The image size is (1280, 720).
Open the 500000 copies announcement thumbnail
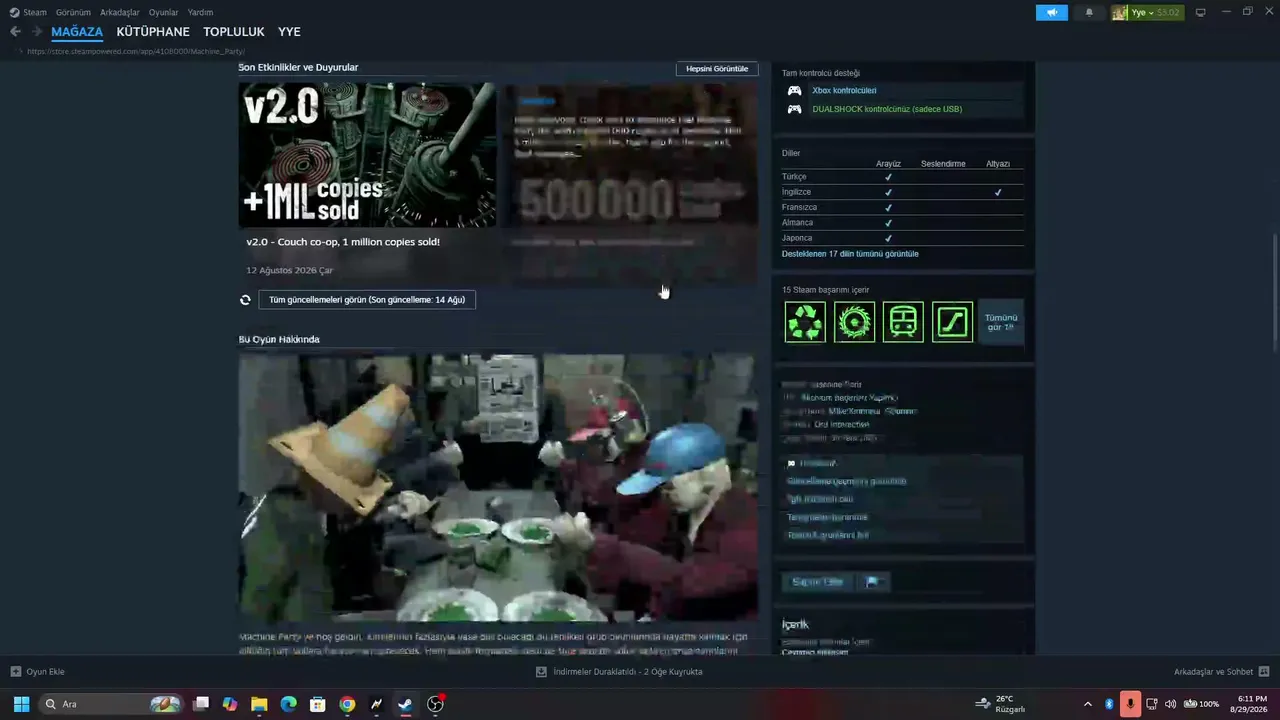(x=629, y=155)
